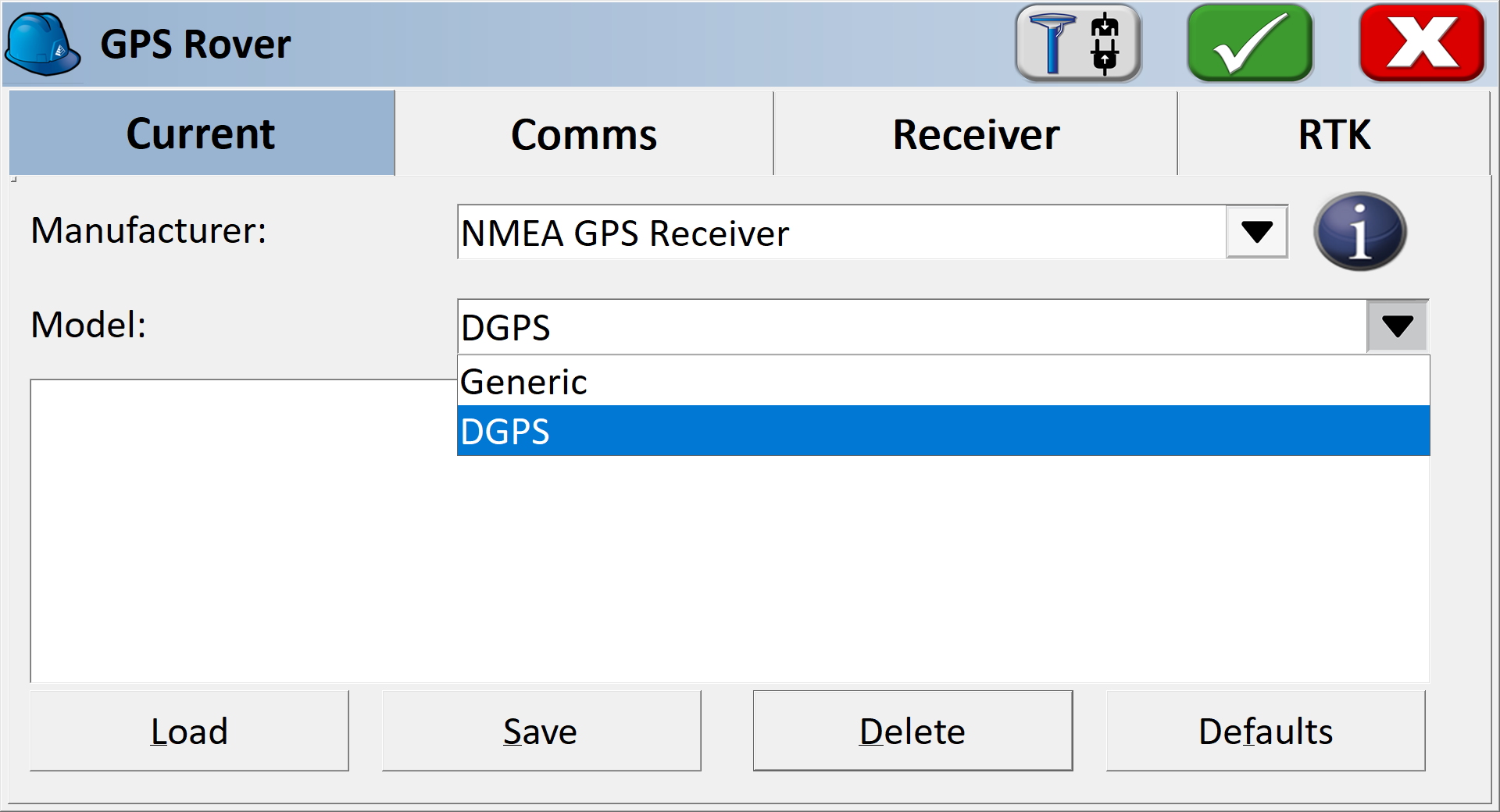Click the GPS receiver connect icon in toolbar

(x=1078, y=43)
